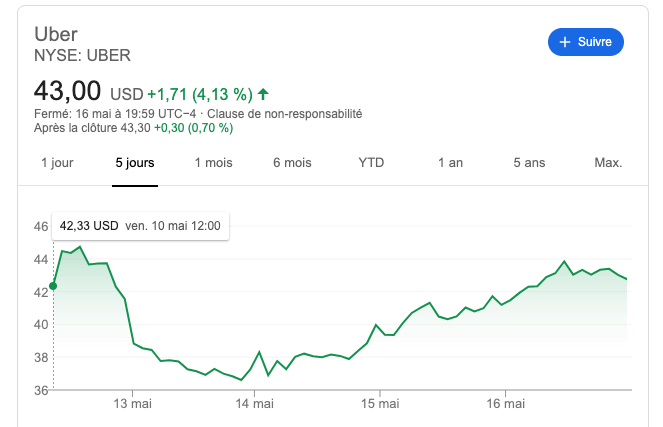Click the 43,00 price value

67,90
